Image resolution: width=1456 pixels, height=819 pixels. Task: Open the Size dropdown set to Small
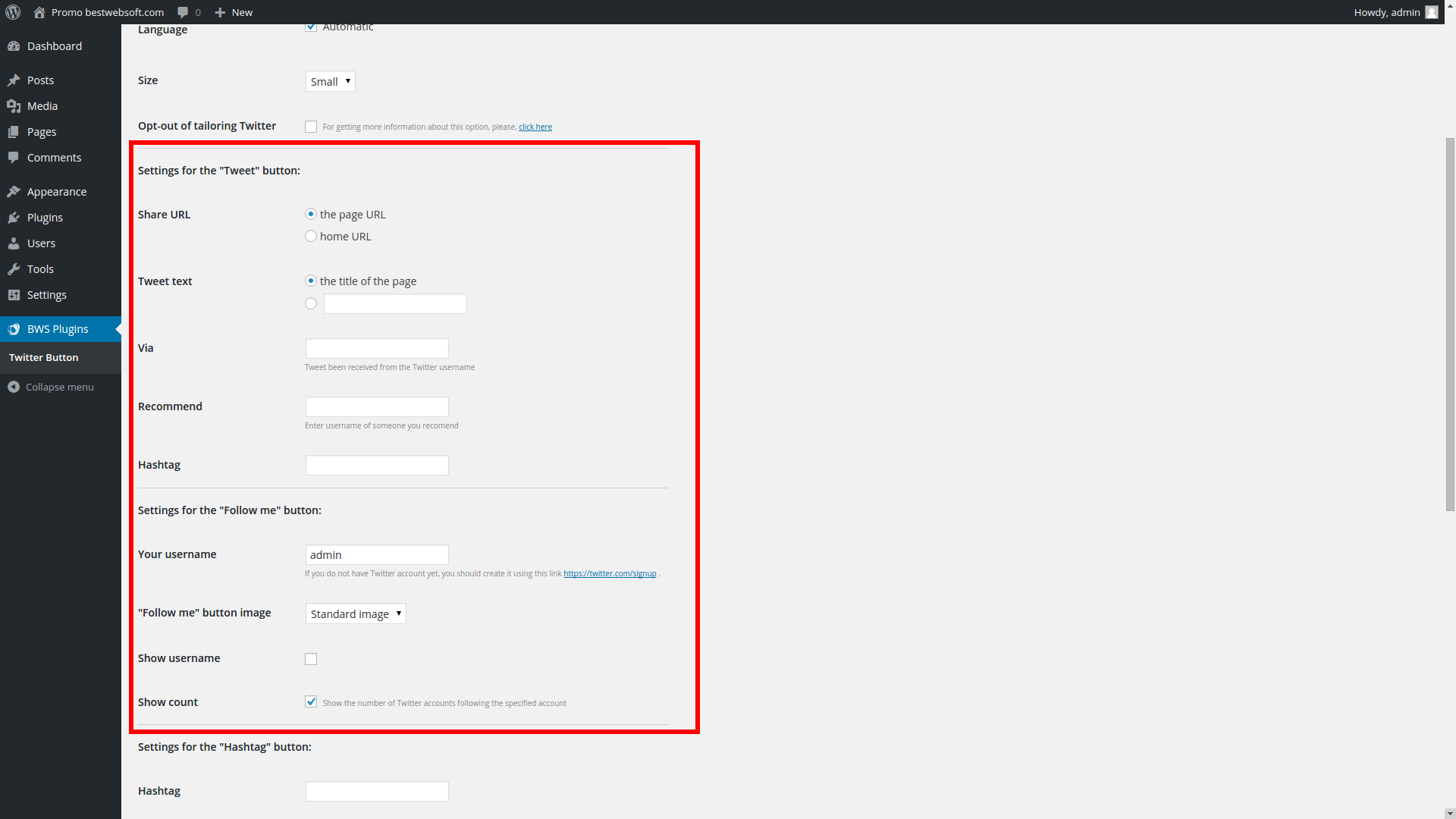pyautogui.click(x=330, y=81)
